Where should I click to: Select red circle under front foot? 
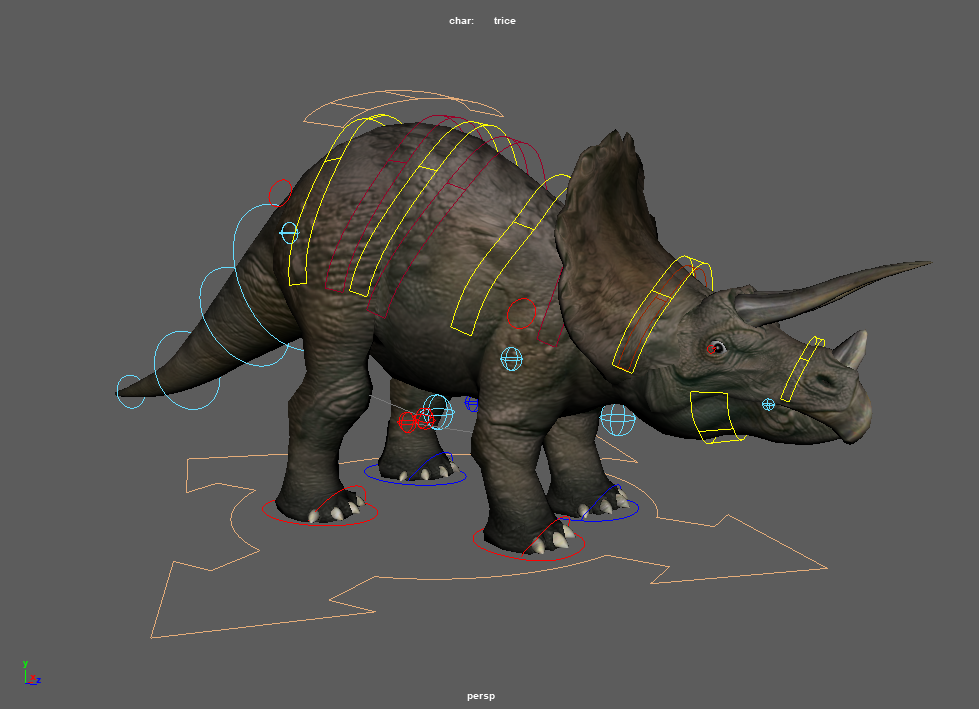pyautogui.click(x=528, y=550)
